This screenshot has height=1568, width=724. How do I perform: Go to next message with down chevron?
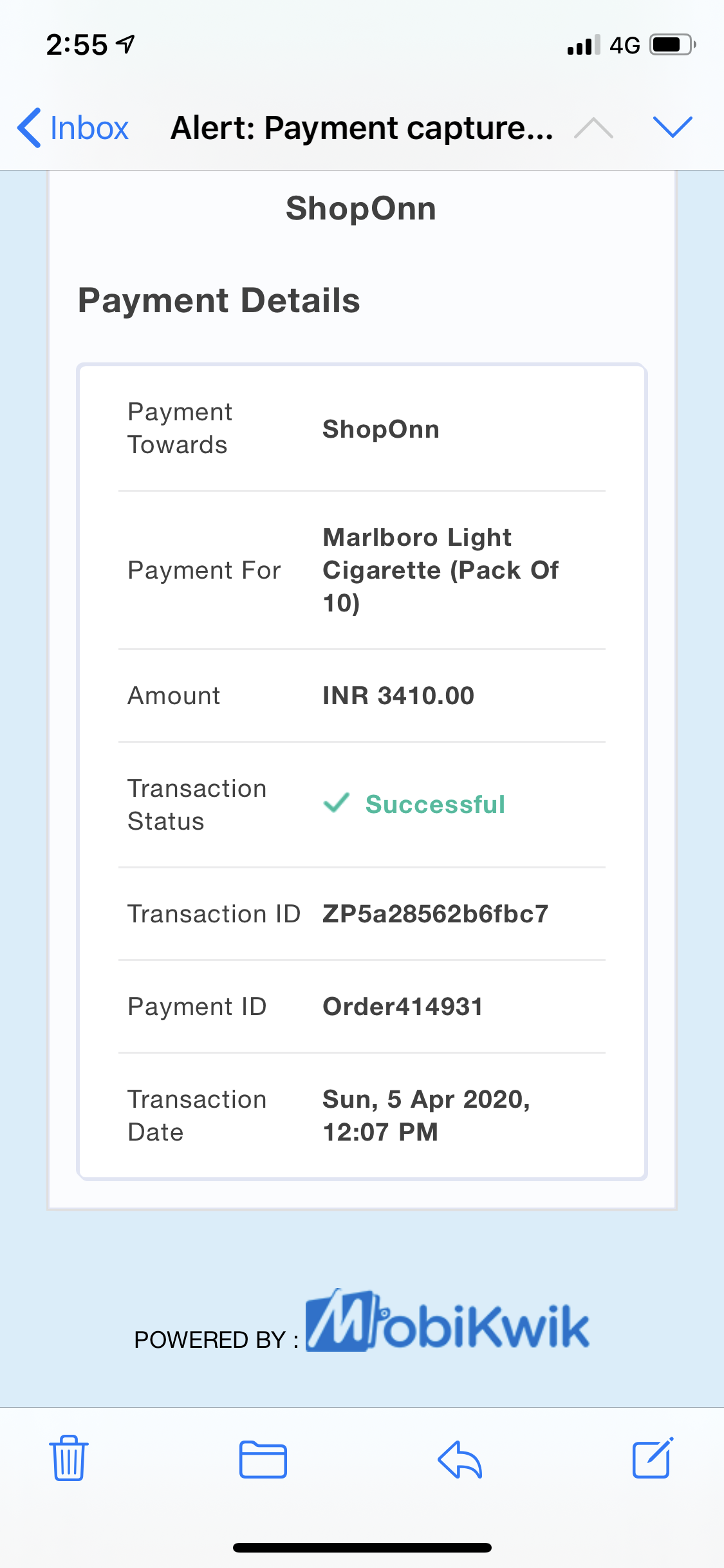point(673,127)
